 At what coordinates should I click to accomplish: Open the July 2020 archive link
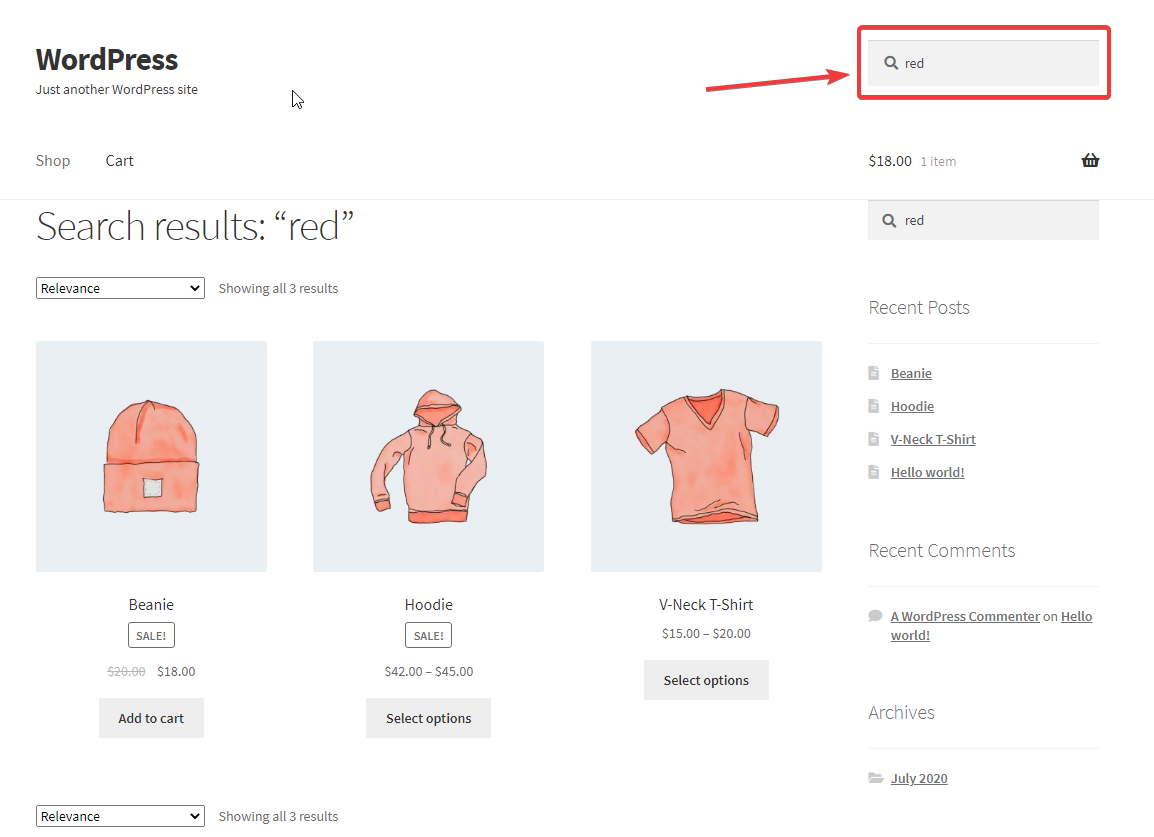pyautogui.click(x=919, y=778)
